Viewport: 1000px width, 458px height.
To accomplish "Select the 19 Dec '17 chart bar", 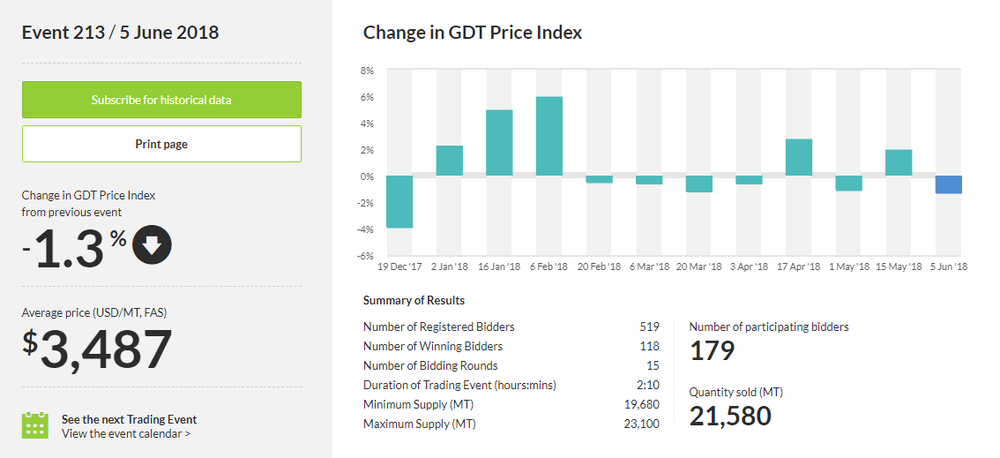I will 400,202.
